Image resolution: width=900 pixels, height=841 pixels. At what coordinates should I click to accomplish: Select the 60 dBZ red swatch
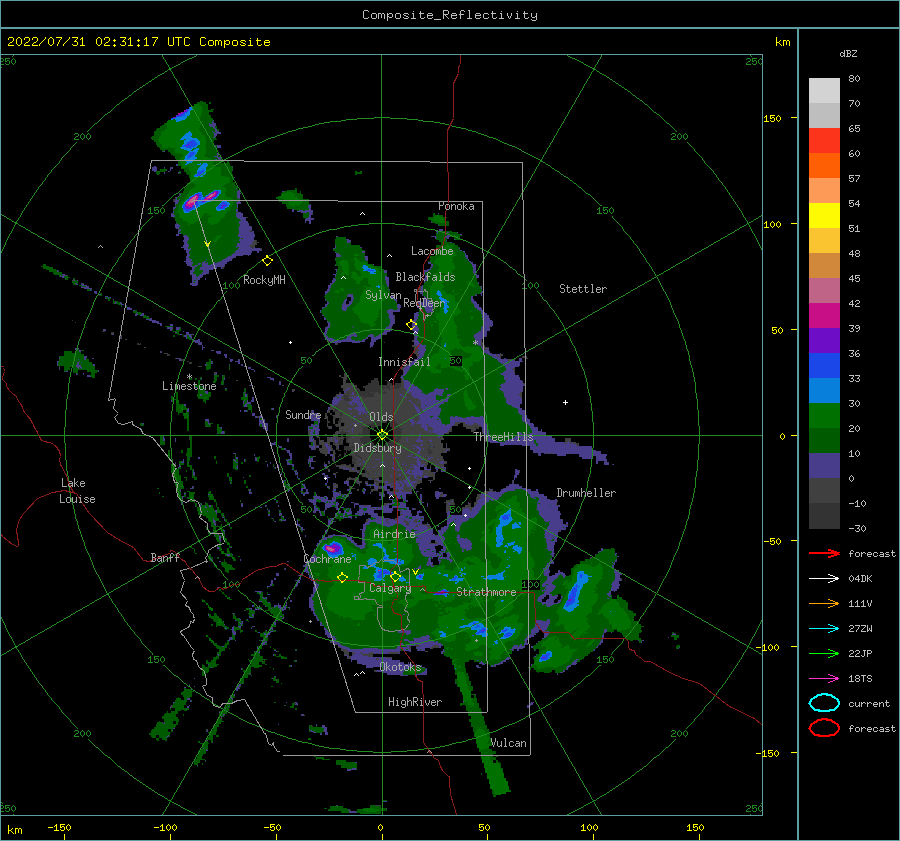coord(824,141)
